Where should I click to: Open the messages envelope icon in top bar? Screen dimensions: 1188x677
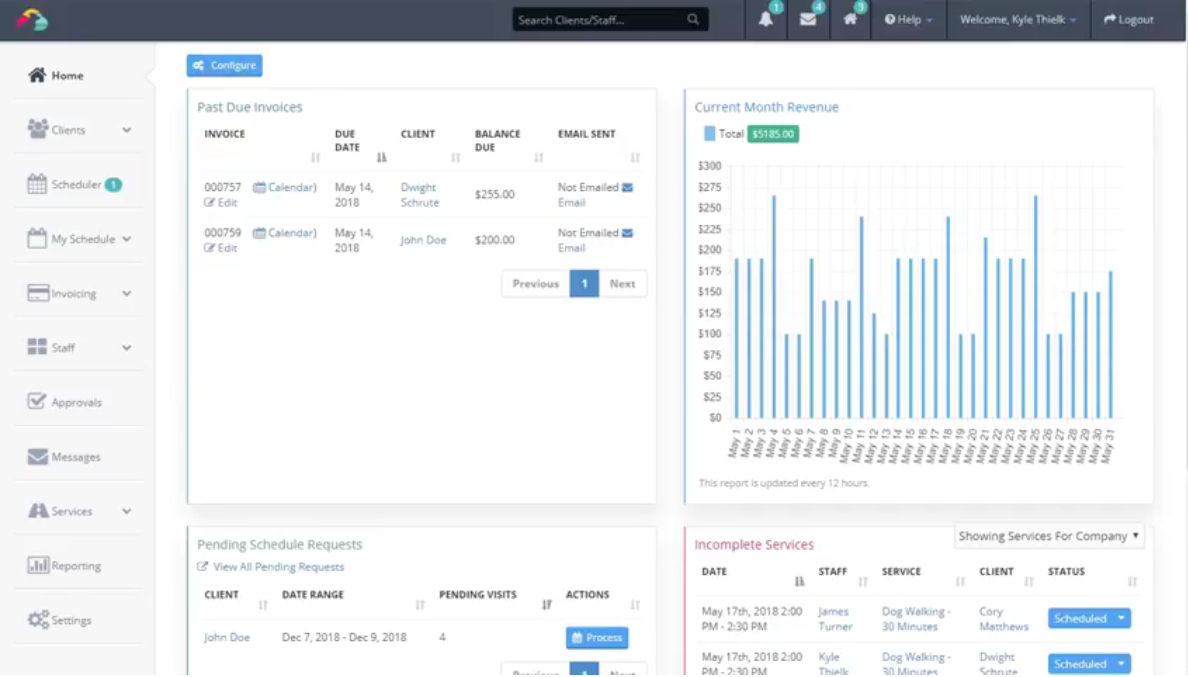(808, 20)
